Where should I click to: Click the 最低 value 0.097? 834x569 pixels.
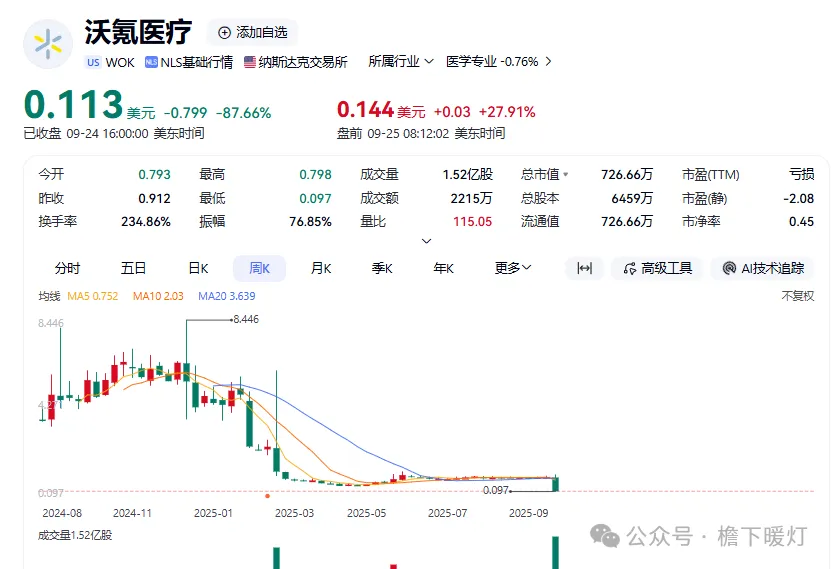[315, 198]
